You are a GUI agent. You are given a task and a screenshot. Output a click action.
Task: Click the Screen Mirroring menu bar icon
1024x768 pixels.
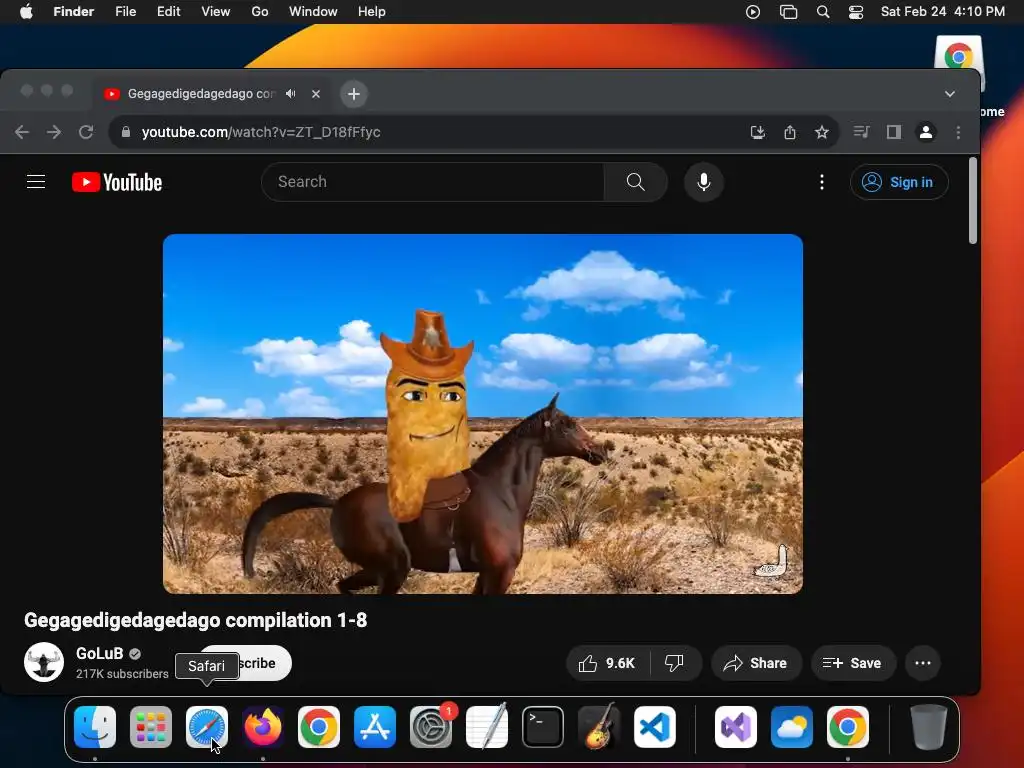click(788, 12)
